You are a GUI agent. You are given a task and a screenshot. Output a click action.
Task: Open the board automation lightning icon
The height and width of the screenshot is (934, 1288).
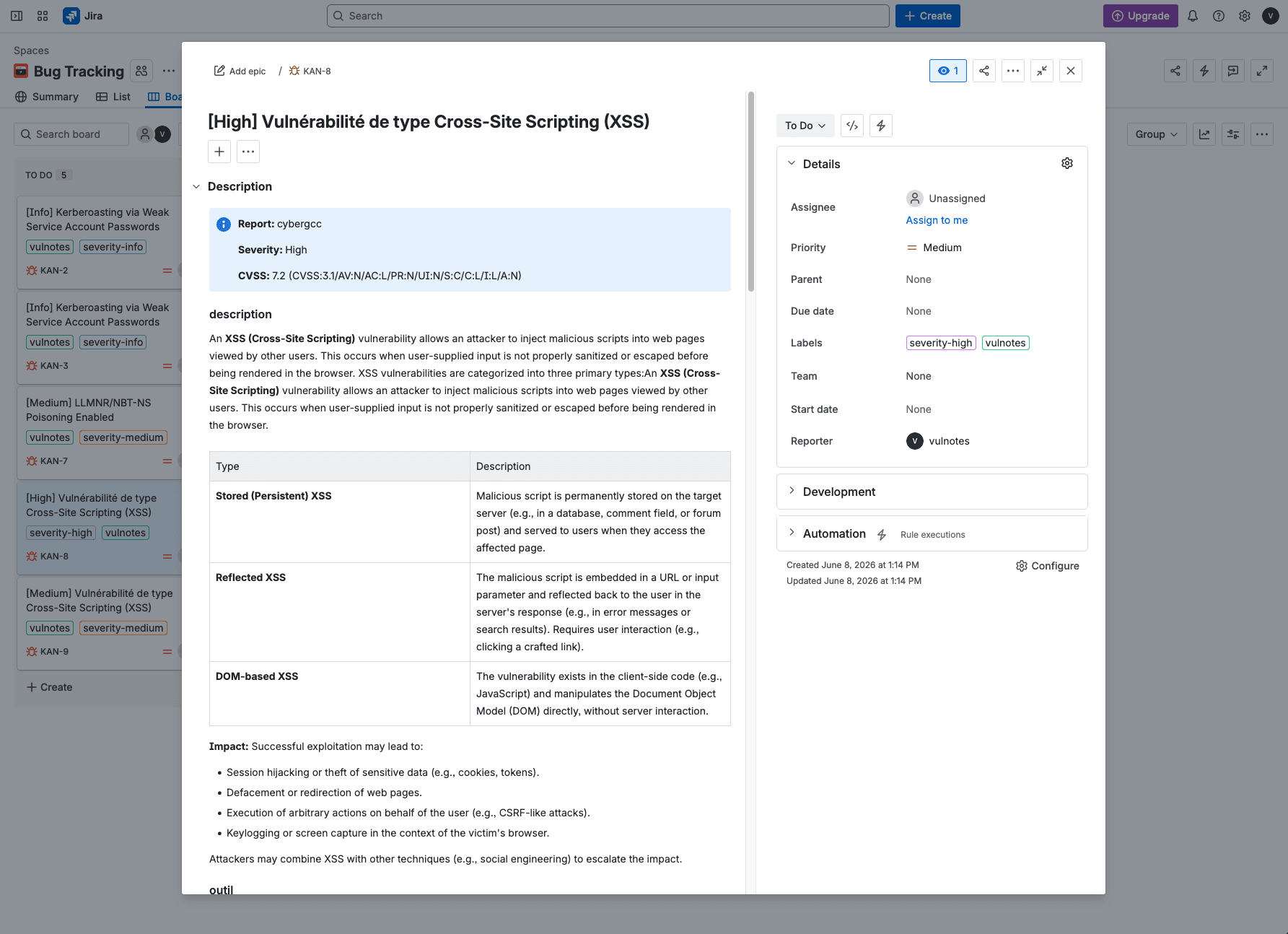pyautogui.click(x=1204, y=71)
